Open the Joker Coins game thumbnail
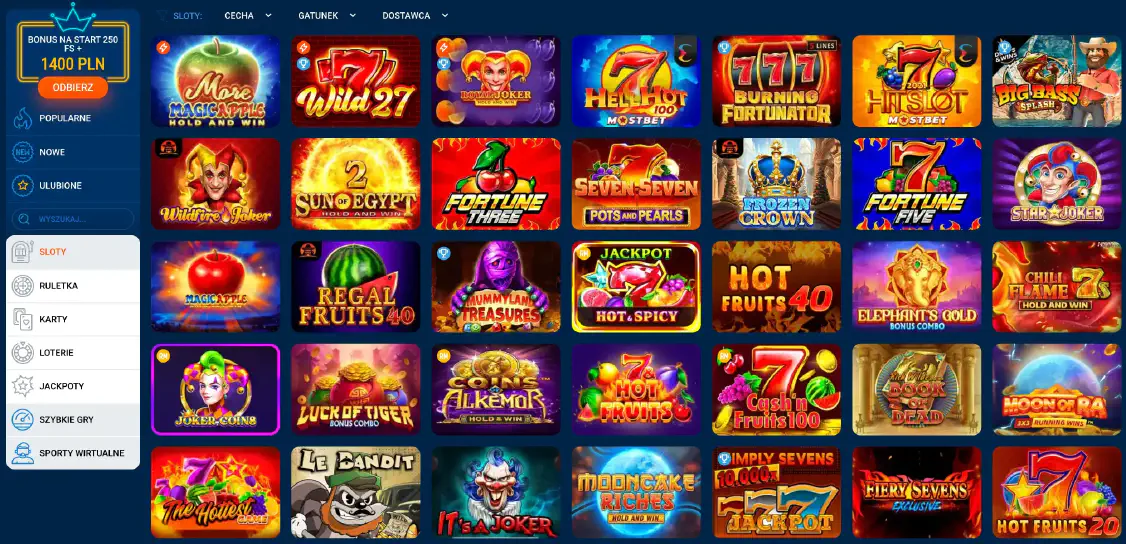Screen dimensions: 1126x544 pos(215,389)
